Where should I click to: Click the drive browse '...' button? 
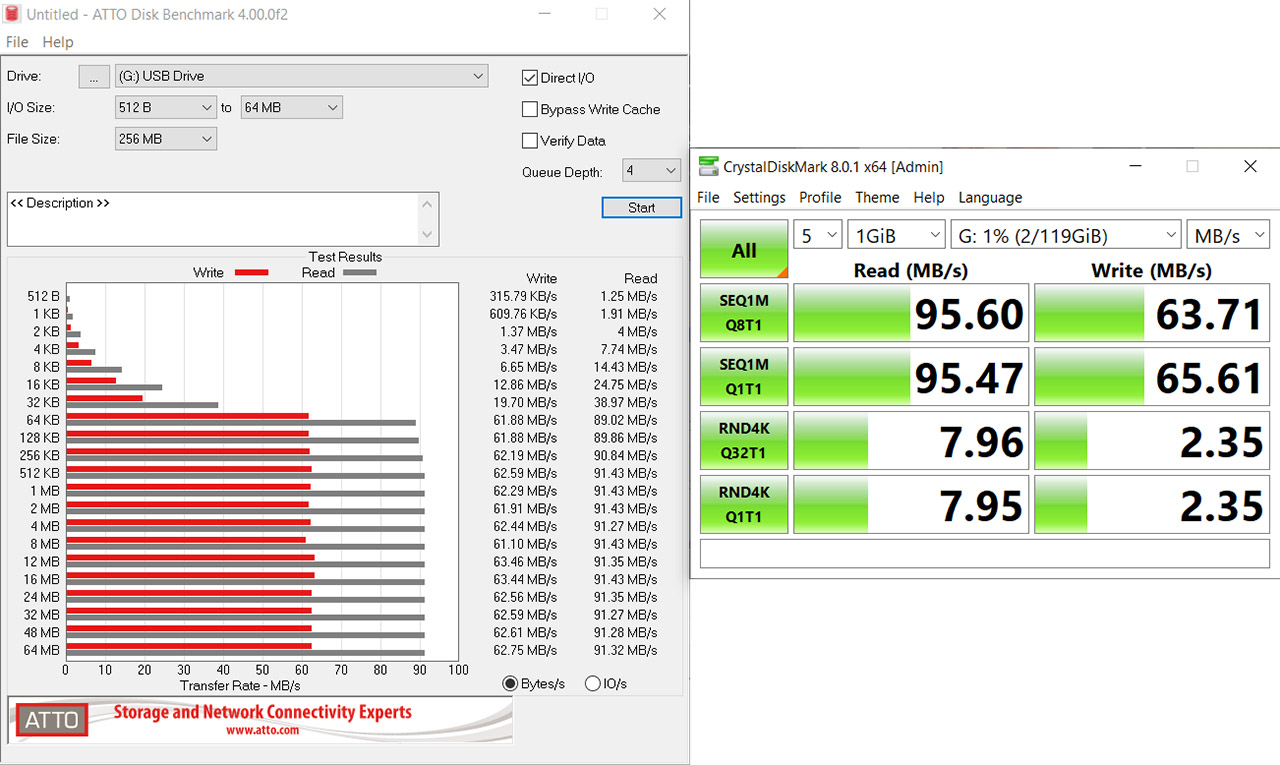tap(93, 76)
